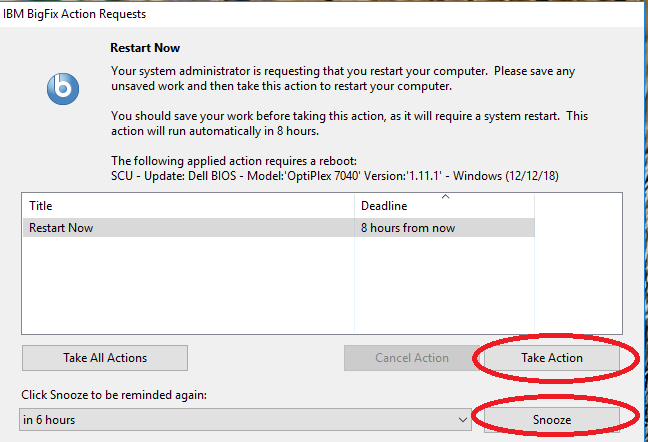Screen dimensions: 648x442
Task: Click the blue BigFix logo icon
Action: click(x=61, y=88)
